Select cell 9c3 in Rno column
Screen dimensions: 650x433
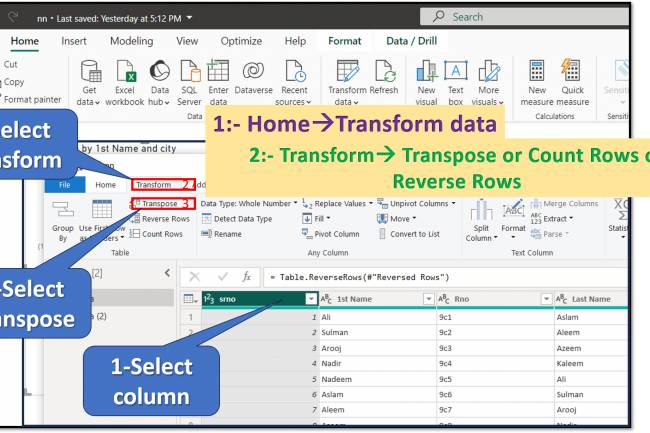pyautogui.click(x=495, y=348)
